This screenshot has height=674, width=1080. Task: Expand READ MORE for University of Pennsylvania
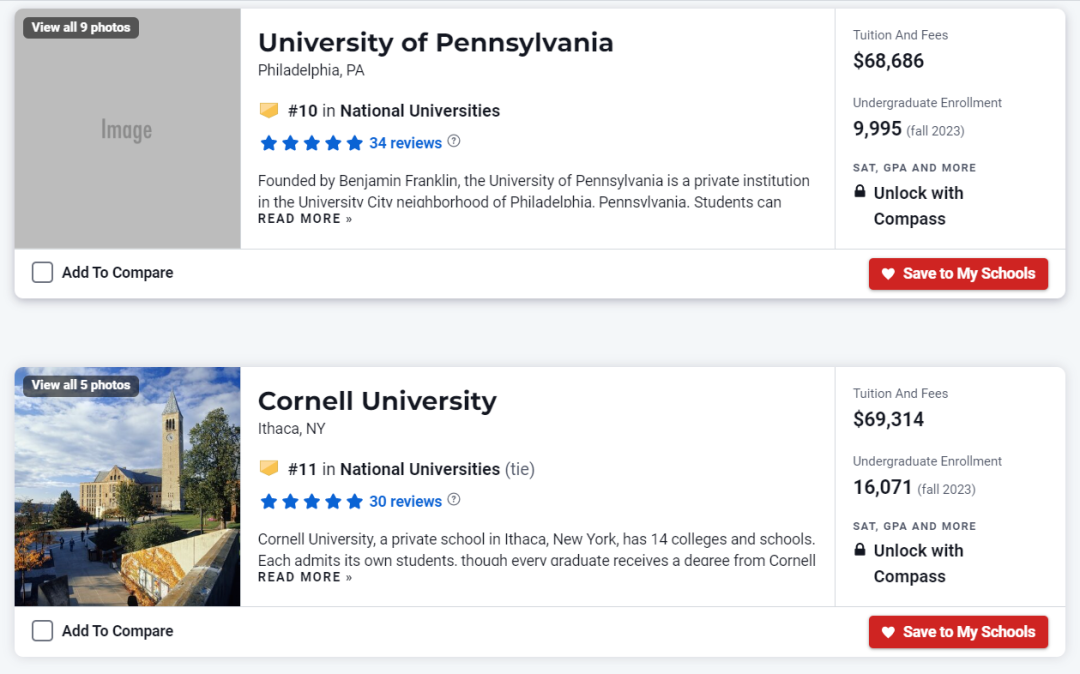tap(305, 219)
